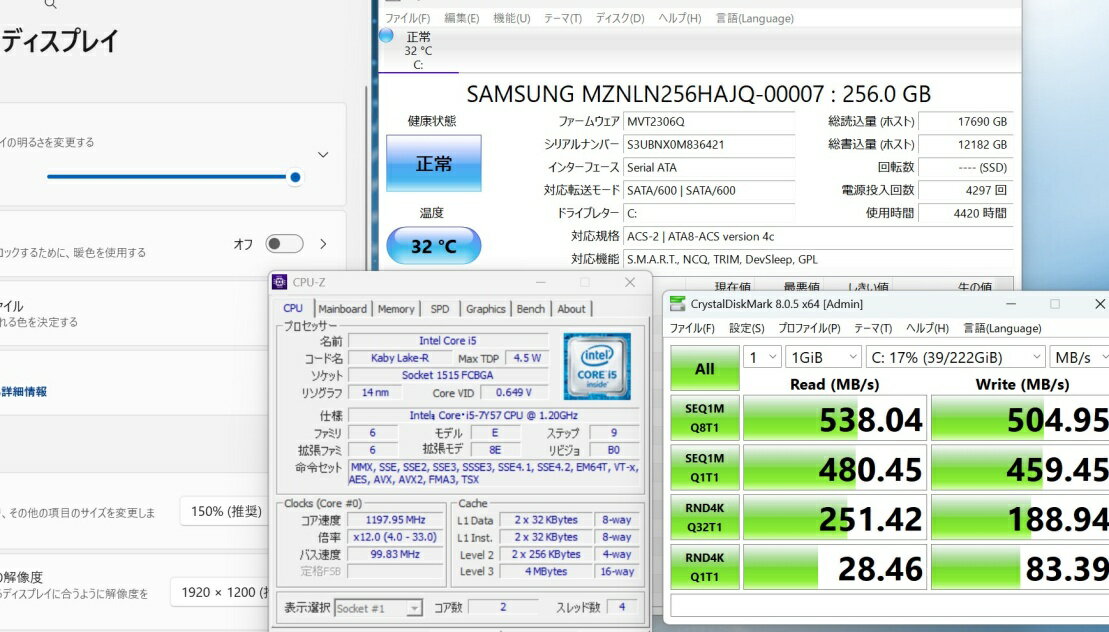Image resolution: width=1109 pixels, height=632 pixels.
Task: Open the C: drive selection dropdown
Action: pos(956,357)
